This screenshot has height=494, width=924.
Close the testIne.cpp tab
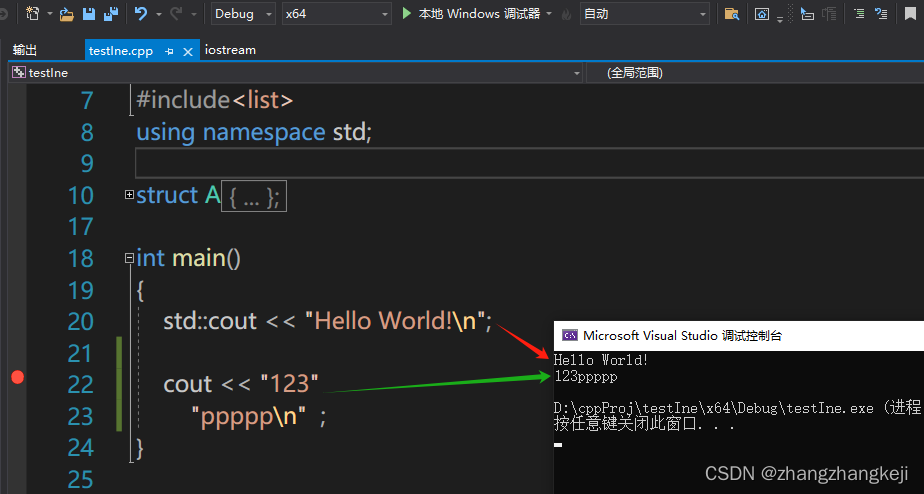pos(188,51)
